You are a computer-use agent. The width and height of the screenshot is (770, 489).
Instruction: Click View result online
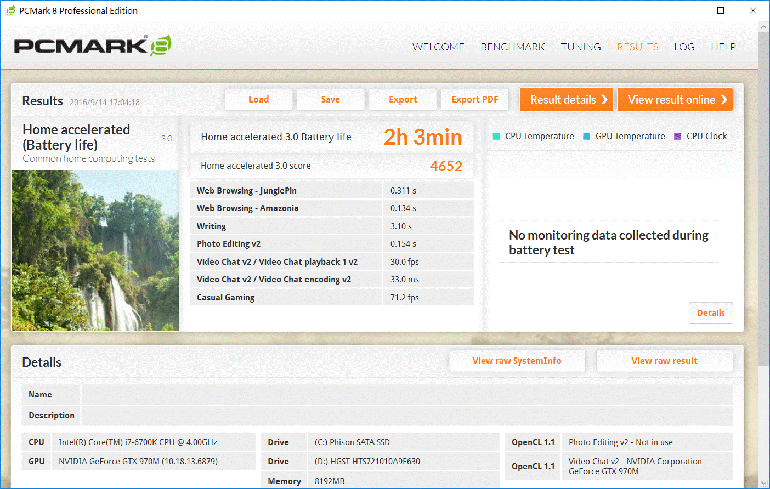[x=675, y=100]
